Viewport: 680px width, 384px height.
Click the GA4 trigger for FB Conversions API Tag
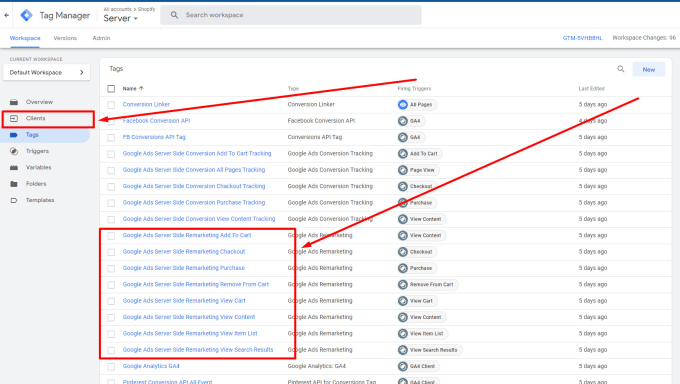tap(411, 137)
